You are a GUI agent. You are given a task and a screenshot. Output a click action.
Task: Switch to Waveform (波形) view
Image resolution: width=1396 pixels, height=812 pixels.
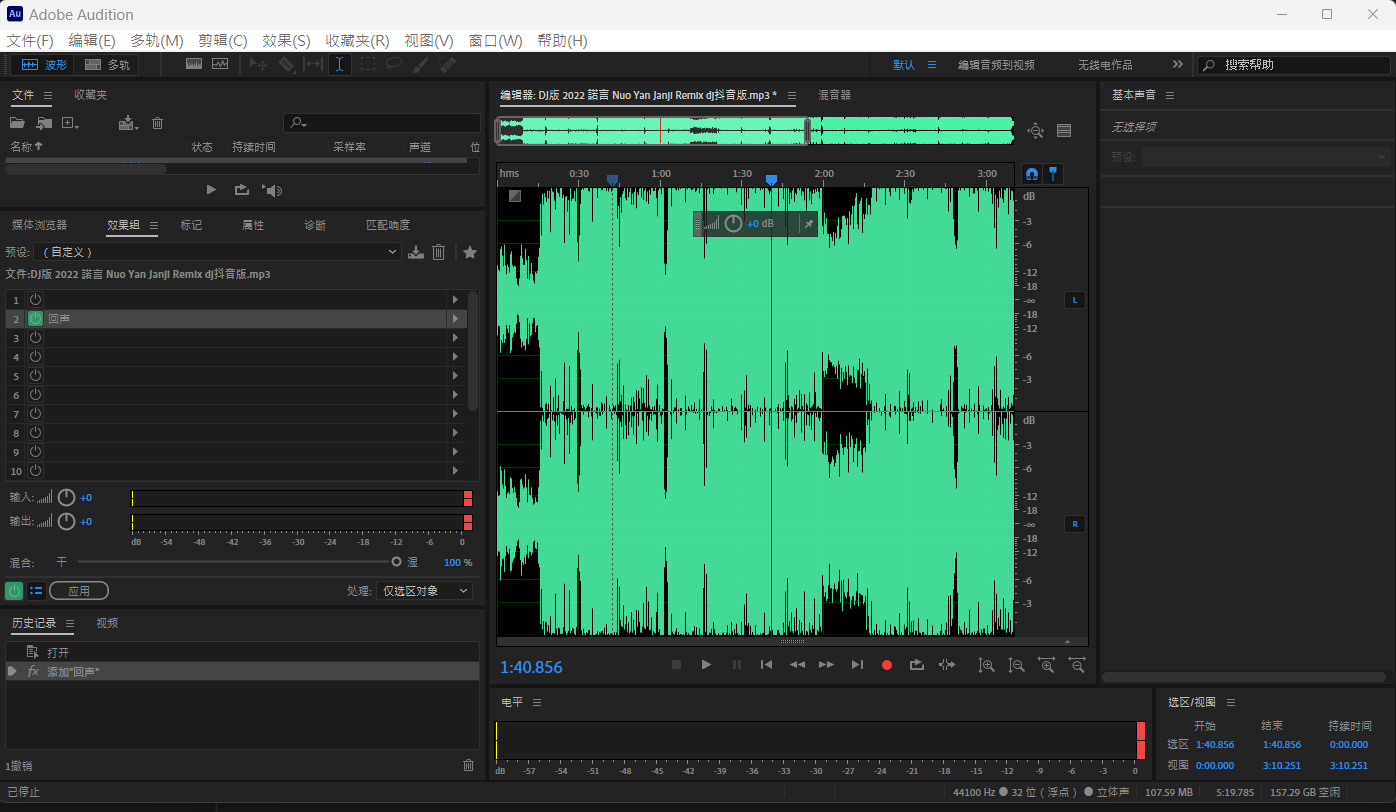pos(43,65)
